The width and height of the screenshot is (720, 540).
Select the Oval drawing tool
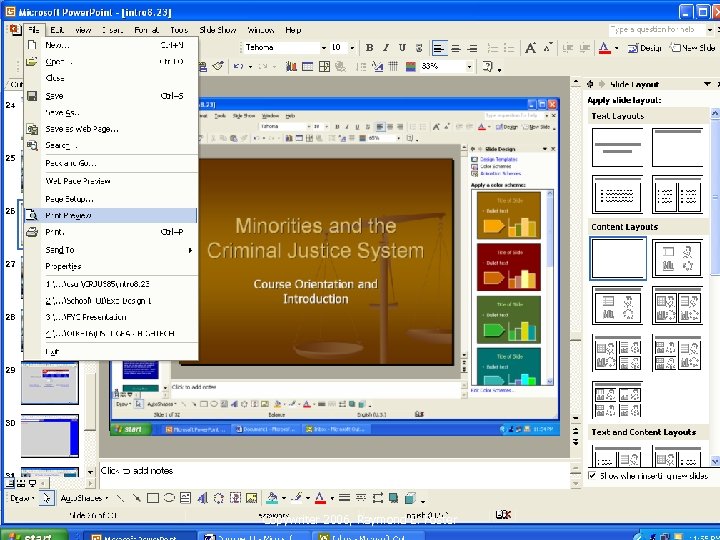[169, 497]
